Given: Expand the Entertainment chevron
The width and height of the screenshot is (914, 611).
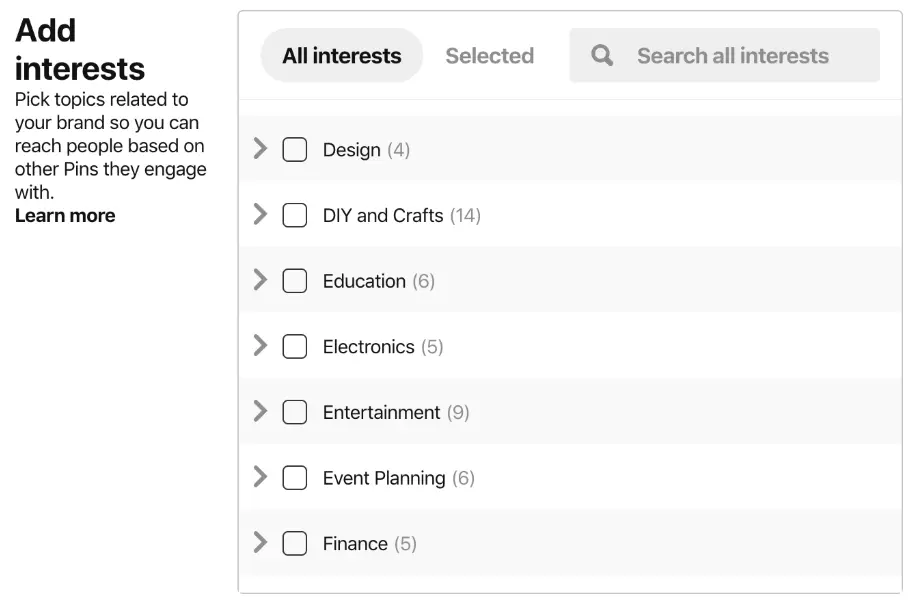Looking at the screenshot, I should [x=261, y=411].
